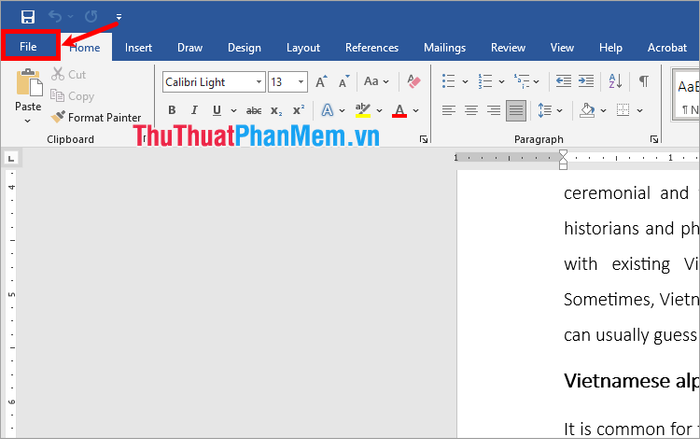Select the Justify alignment button
This screenshot has width=700, height=439.
pos(516,110)
